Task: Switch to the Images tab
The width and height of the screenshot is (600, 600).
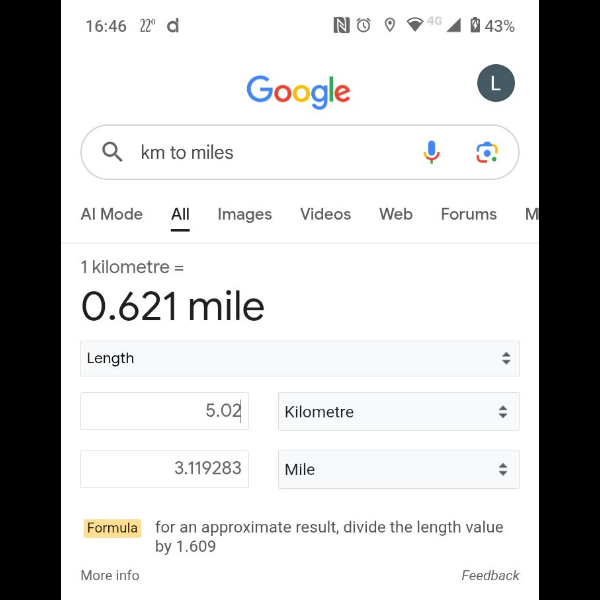Action: [x=245, y=214]
